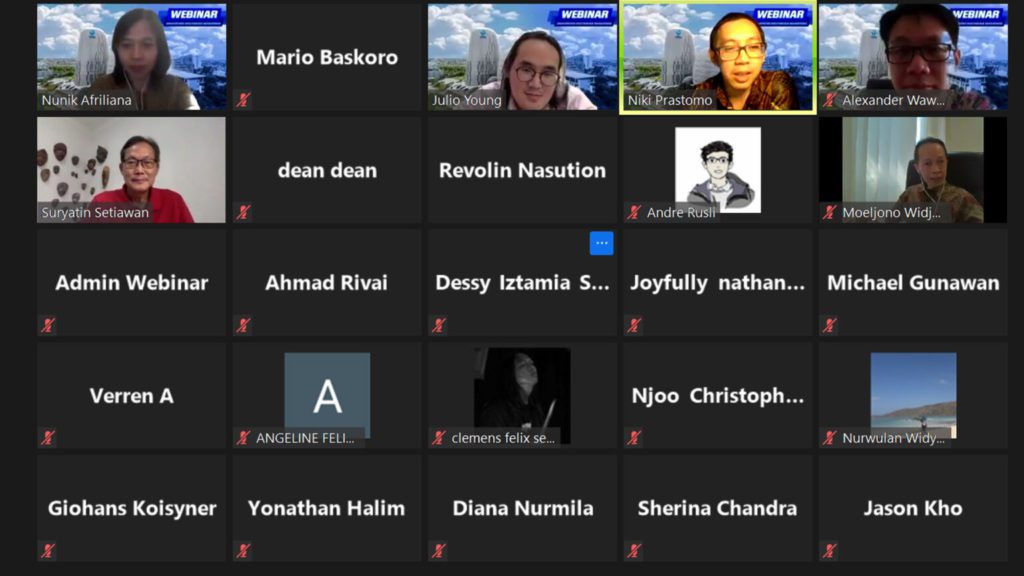Click the muted mic icon on Mario Baskoro's tile
1024x576 pixels.
click(x=243, y=100)
